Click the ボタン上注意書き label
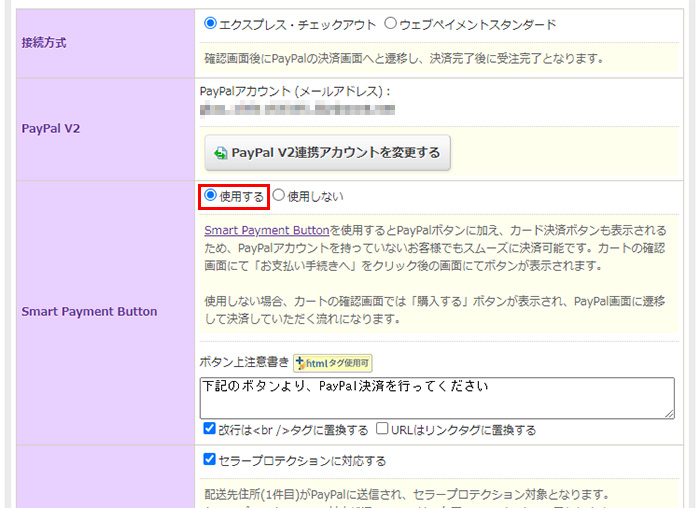 pyautogui.click(x=244, y=362)
